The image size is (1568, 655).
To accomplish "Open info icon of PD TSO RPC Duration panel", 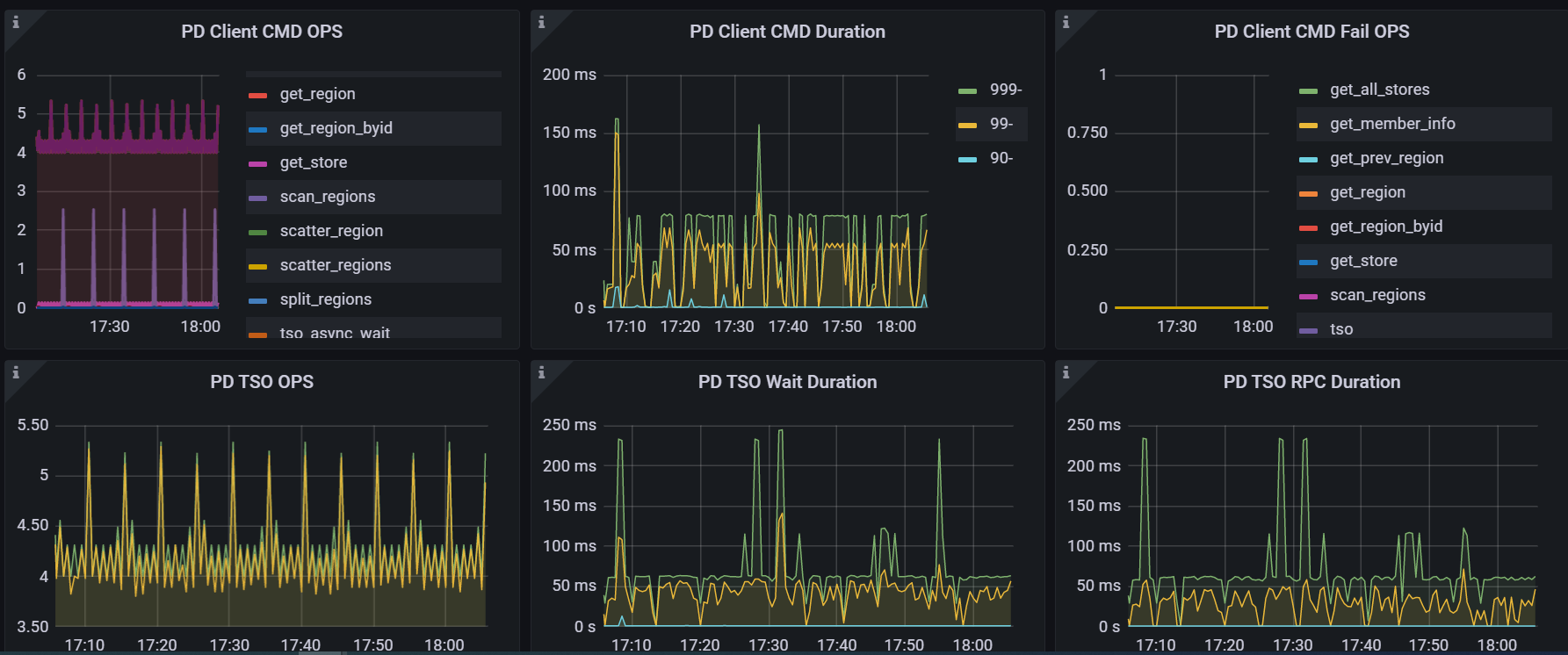I will pyautogui.click(x=1066, y=372).
